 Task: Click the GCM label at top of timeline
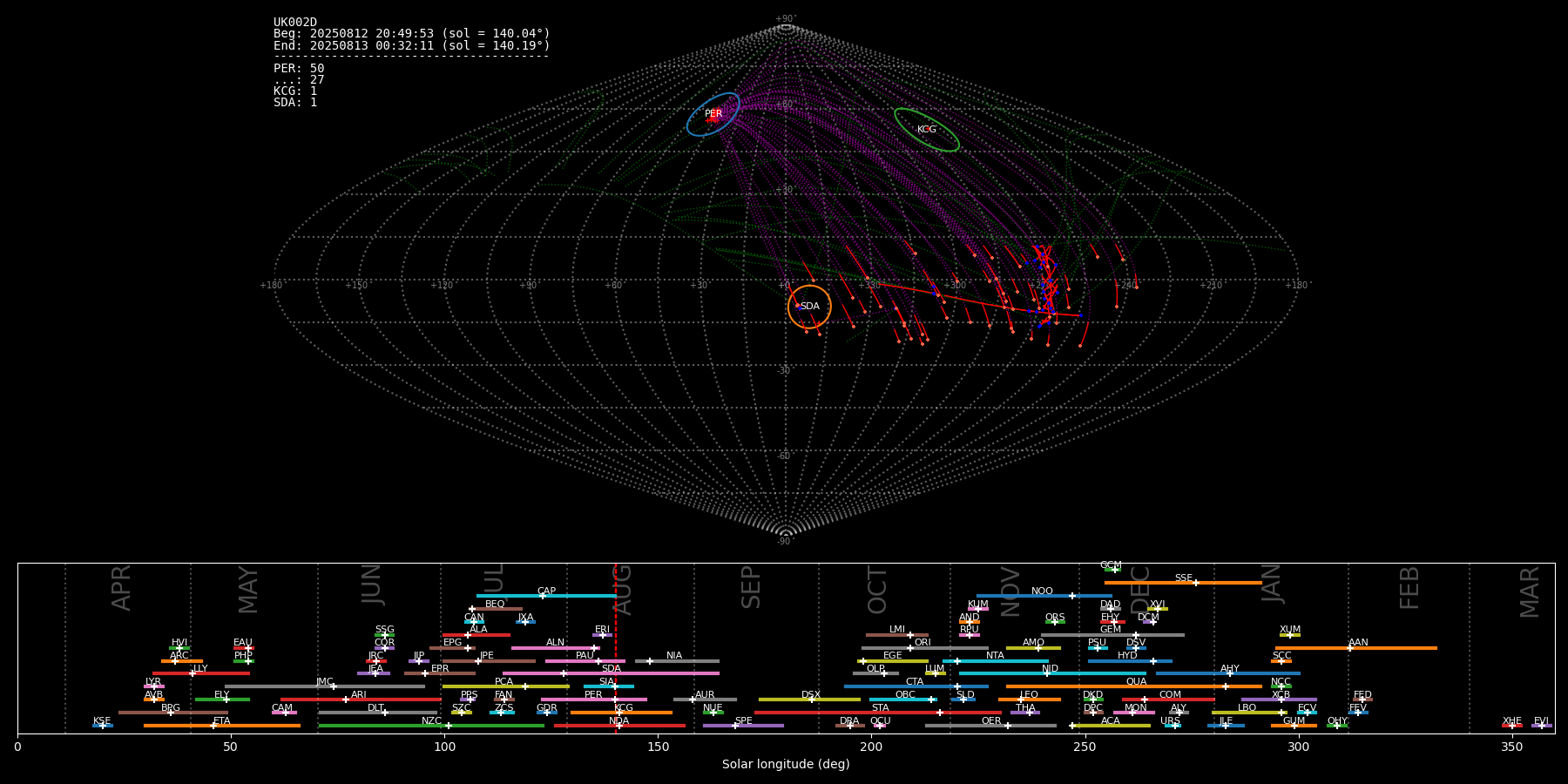1111,565
